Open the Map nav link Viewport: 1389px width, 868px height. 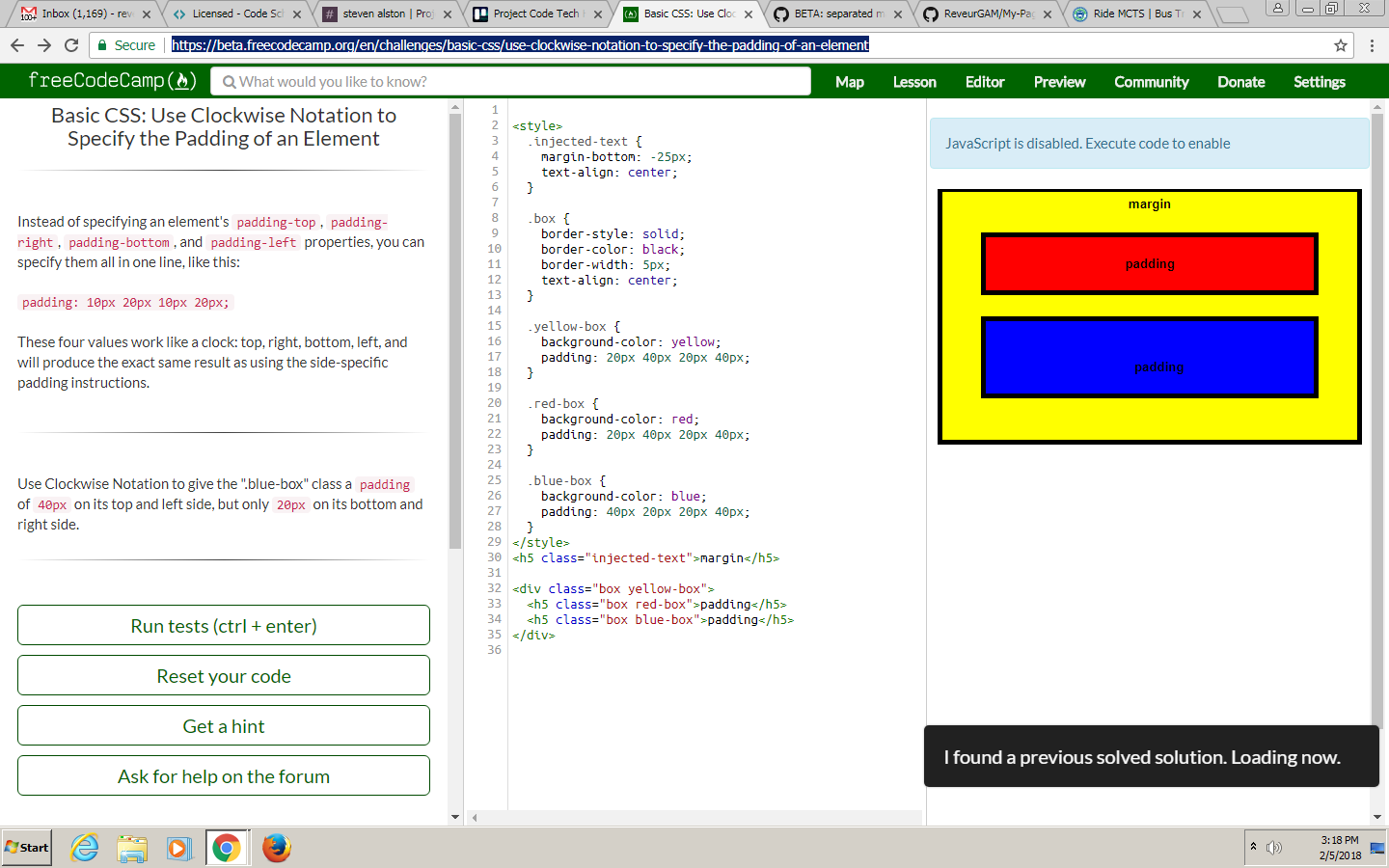click(850, 82)
